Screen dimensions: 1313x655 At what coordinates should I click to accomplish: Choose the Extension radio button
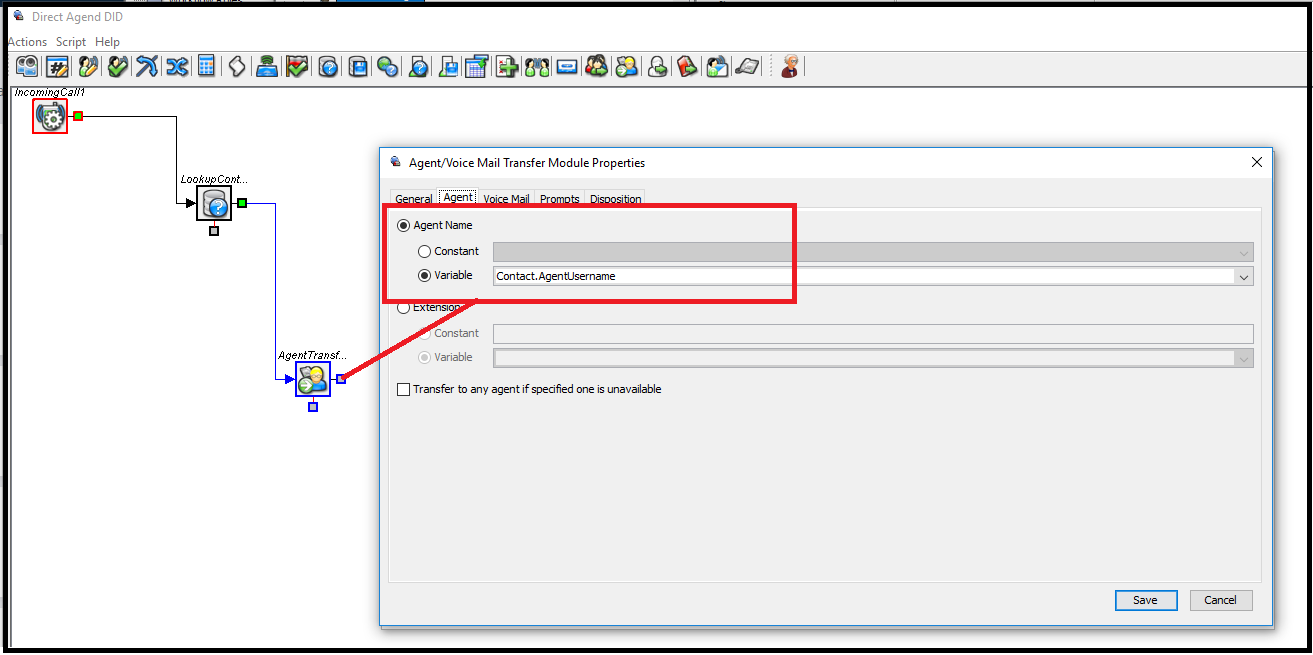pyautogui.click(x=404, y=308)
